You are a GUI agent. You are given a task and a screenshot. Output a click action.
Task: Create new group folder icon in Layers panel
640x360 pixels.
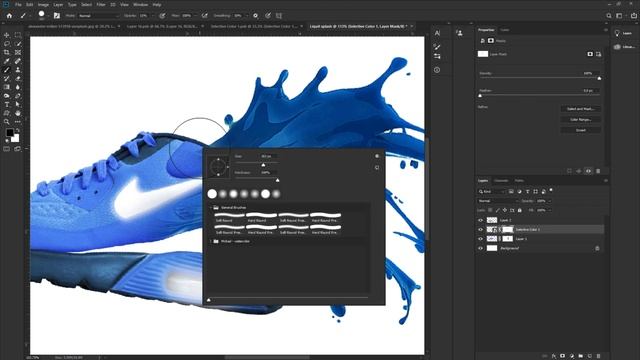(580, 356)
